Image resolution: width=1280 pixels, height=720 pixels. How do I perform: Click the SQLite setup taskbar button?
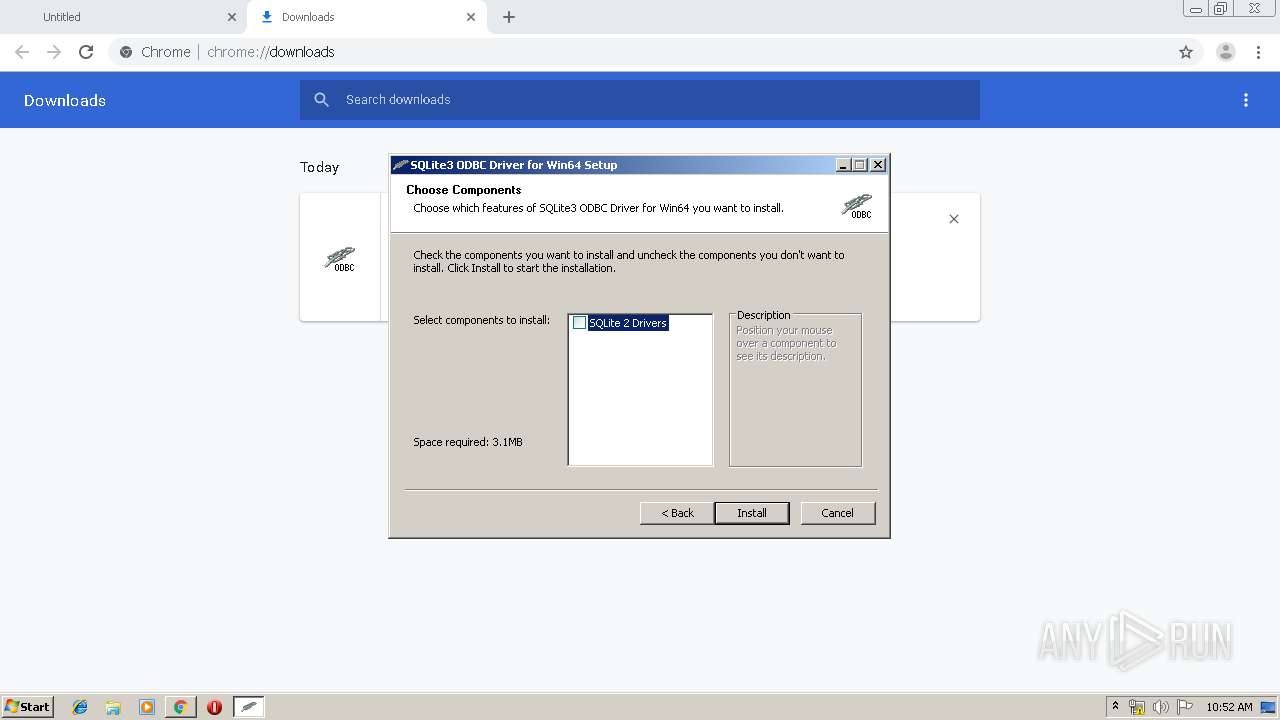click(x=249, y=707)
